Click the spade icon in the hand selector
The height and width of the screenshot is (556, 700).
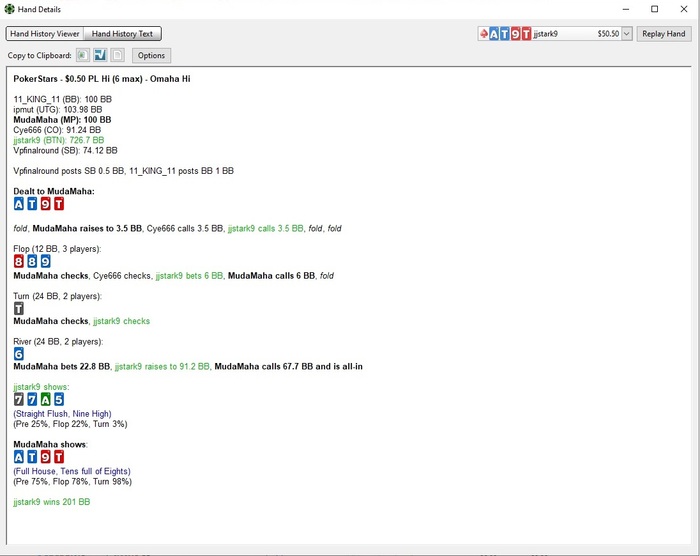483,33
